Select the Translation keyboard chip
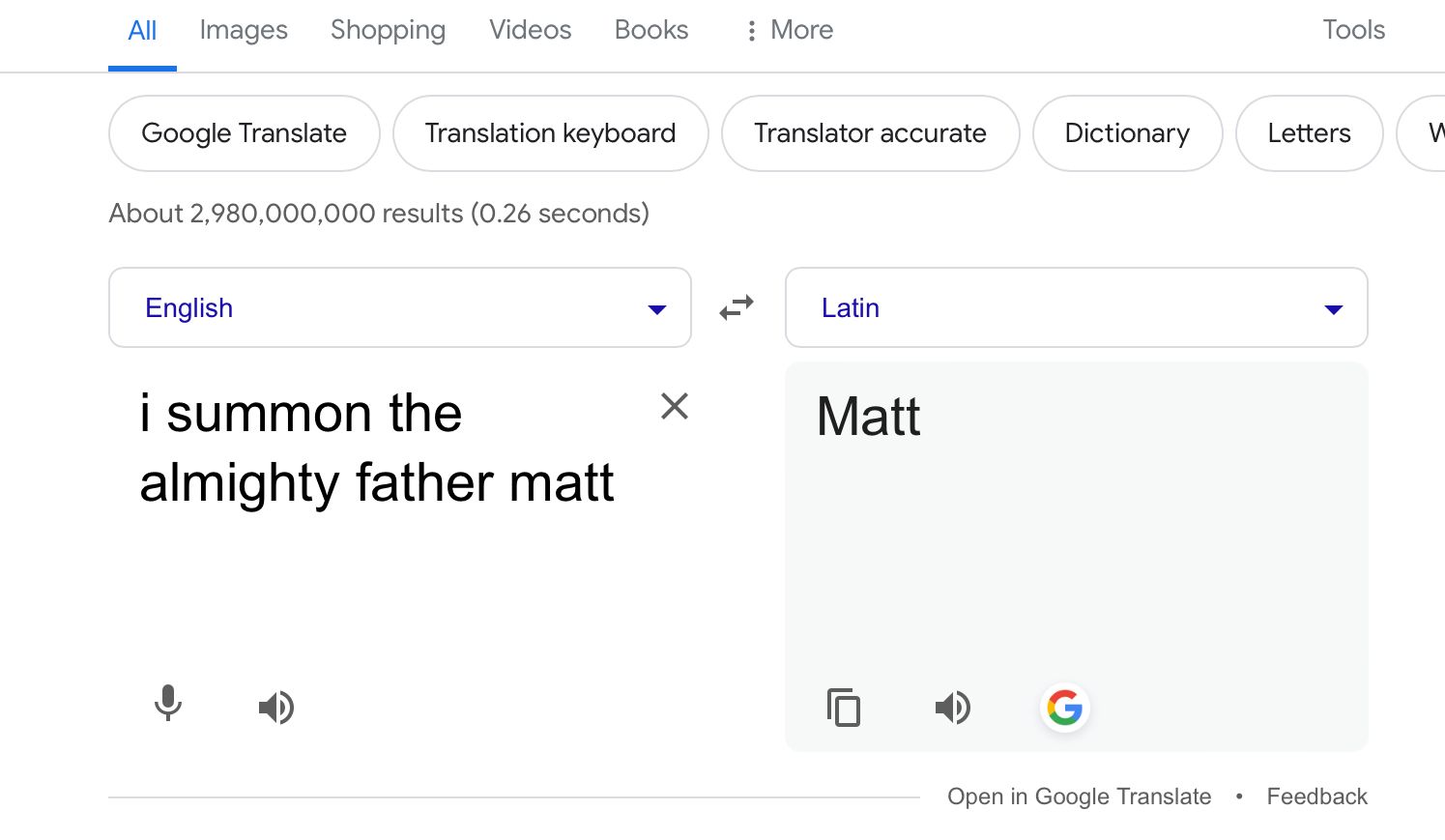This screenshot has width=1445, height=840. click(550, 133)
